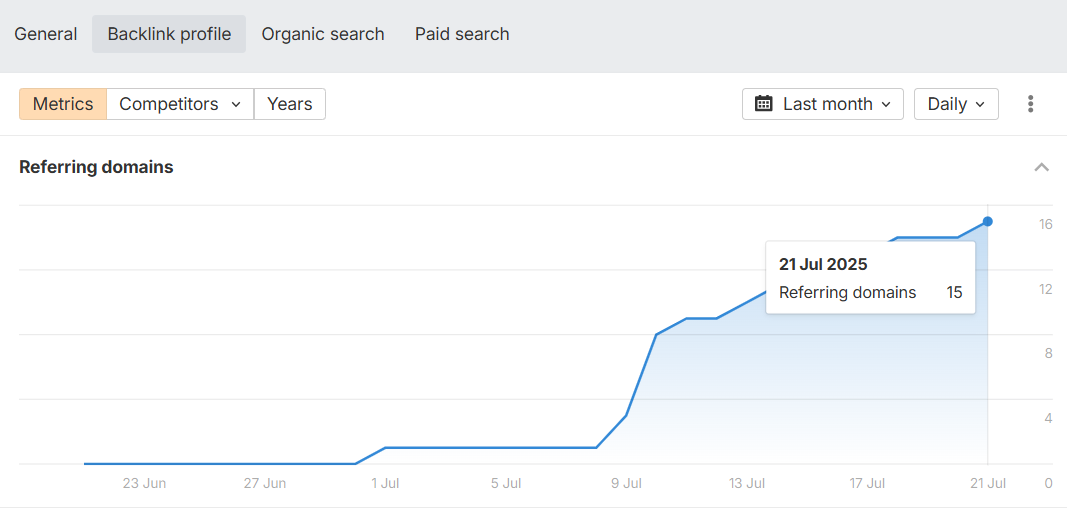The height and width of the screenshot is (517, 1067).
Task: Click the 1 Jul axis label
Action: point(384,484)
